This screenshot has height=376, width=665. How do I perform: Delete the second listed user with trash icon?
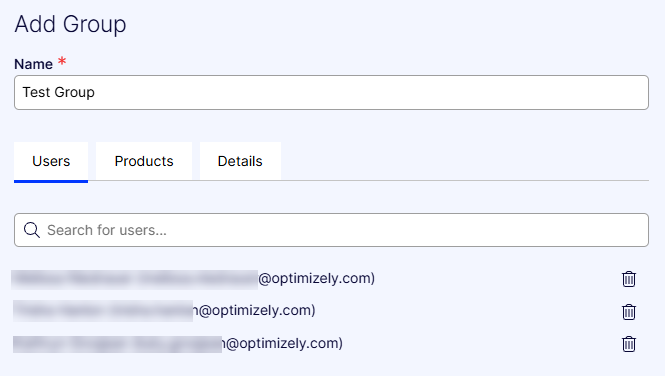point(629,312)
